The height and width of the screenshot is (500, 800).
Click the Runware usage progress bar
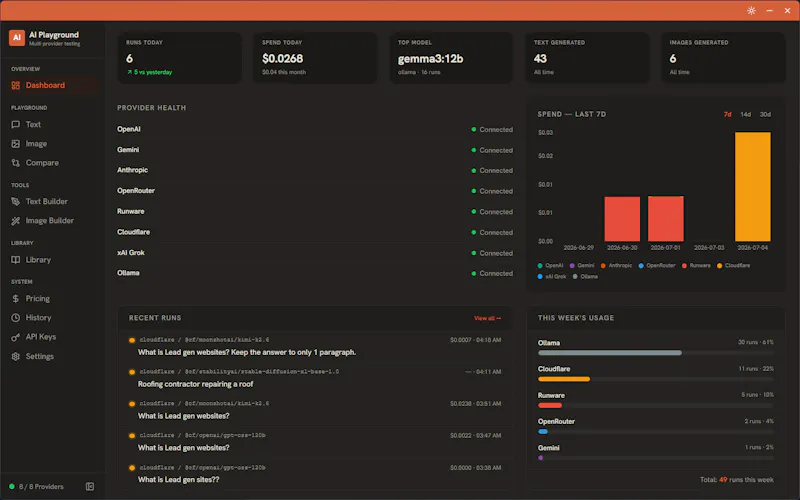click(x=656, y=406)
